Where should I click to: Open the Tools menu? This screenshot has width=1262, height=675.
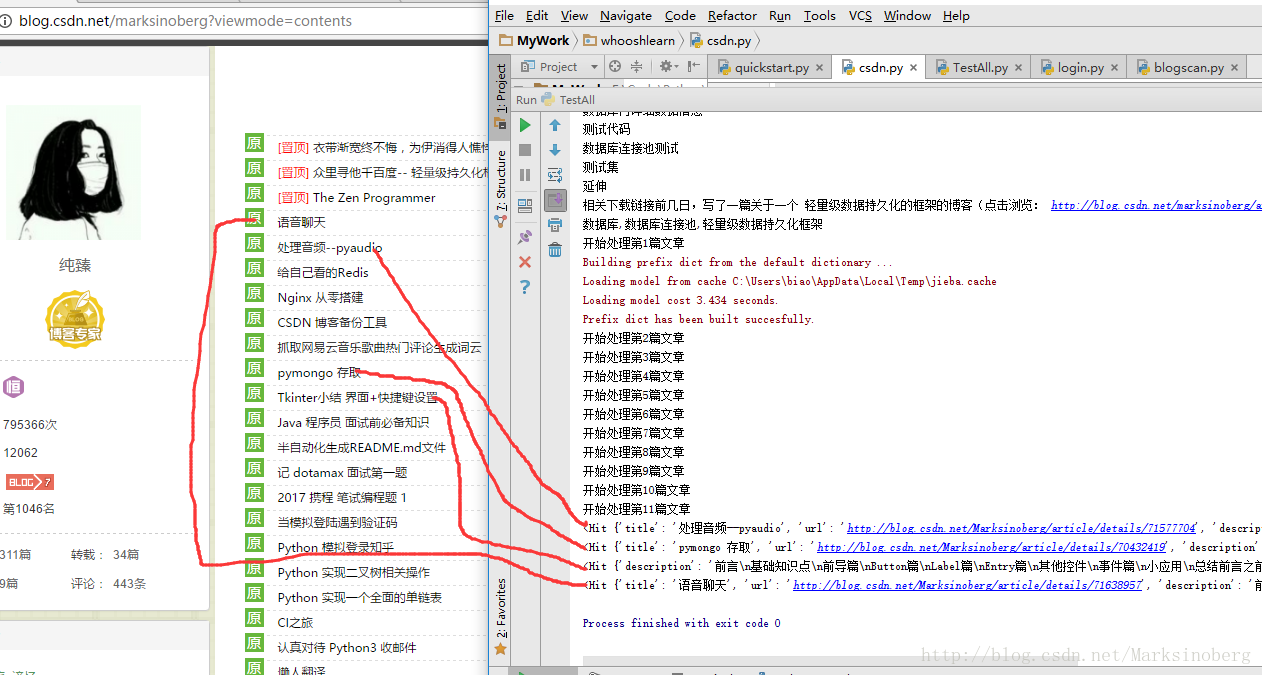[x=820, y=15]
